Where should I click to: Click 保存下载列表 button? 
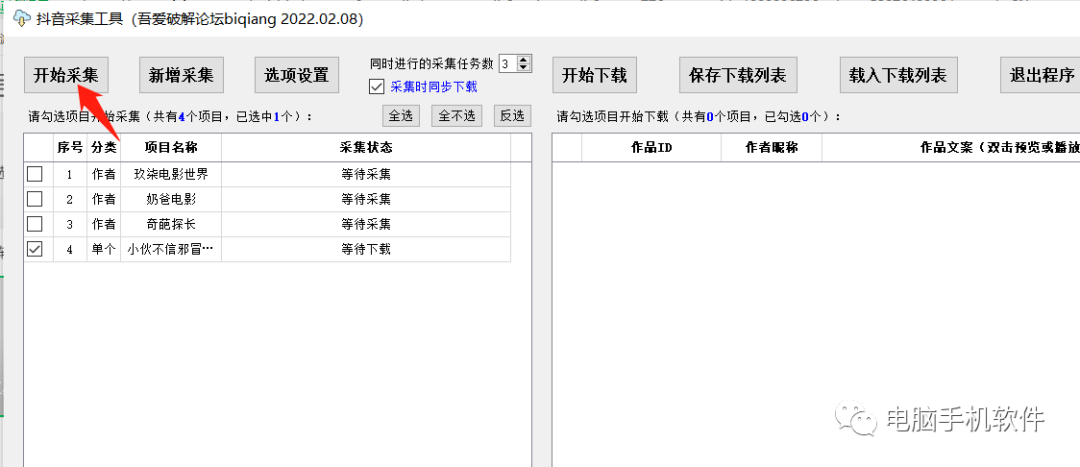point(738,74)
